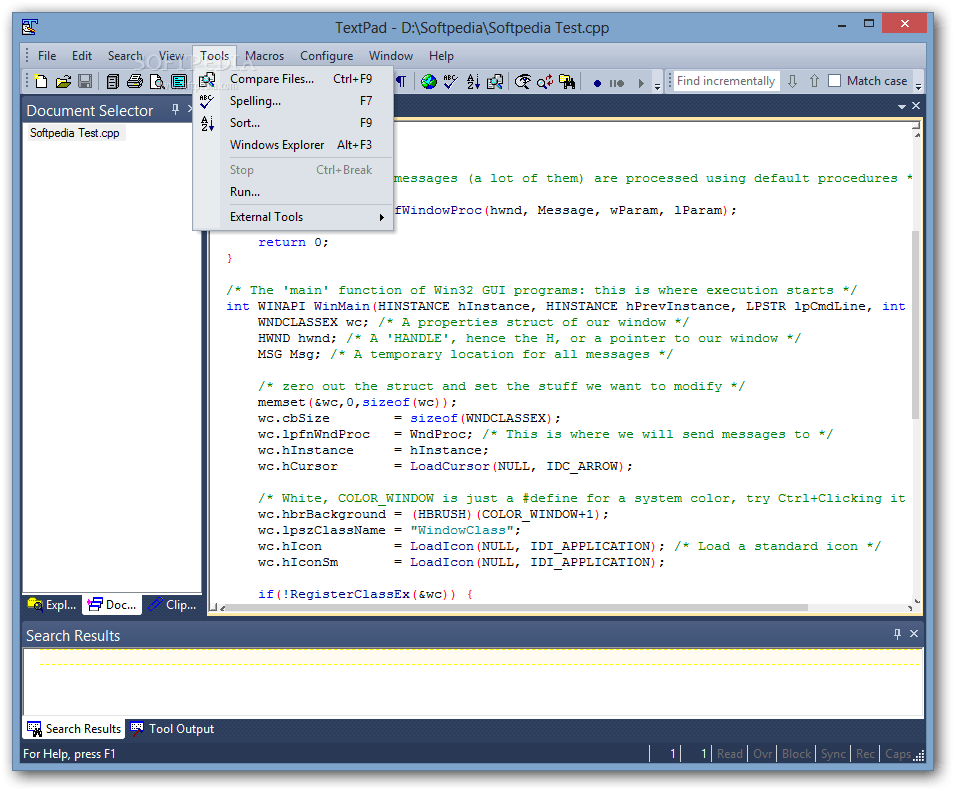The width and height of the screenshot is (954, 791).
Task: Select Run... in the Tools menu
Action: pyautogui.click(x=293, y=192)
